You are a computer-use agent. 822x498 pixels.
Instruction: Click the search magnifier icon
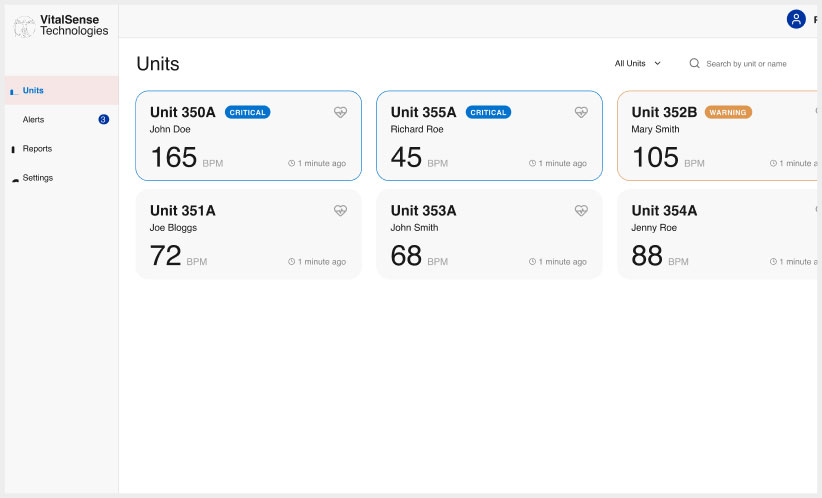(694, 63)
